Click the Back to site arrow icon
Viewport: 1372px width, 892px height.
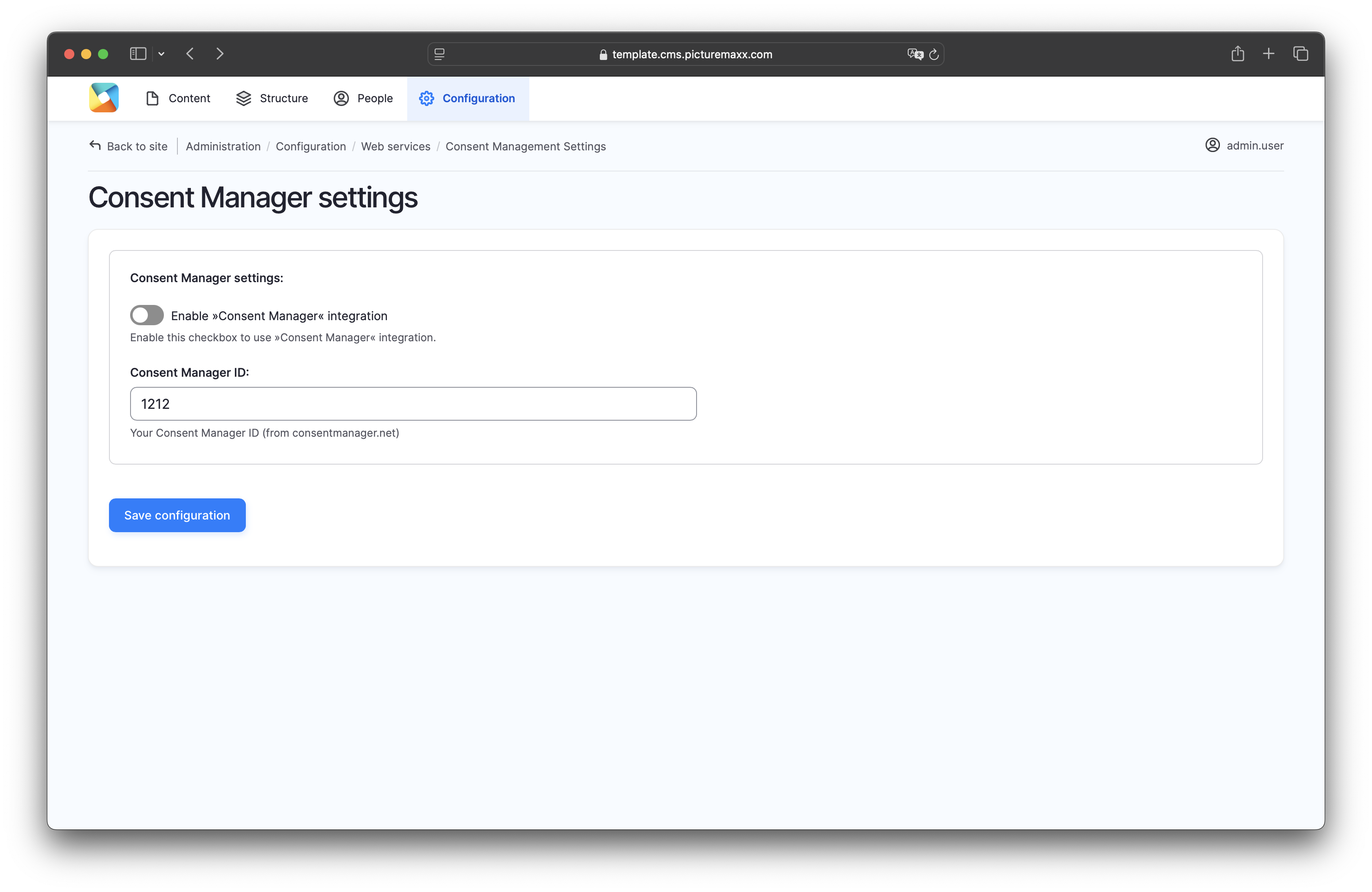[x=95, y=145]
